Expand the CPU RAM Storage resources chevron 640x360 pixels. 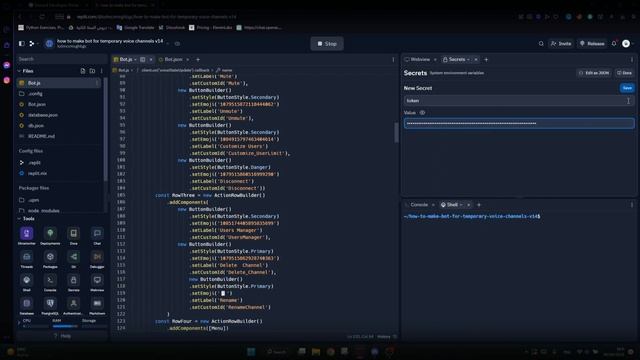pos(19,323)
